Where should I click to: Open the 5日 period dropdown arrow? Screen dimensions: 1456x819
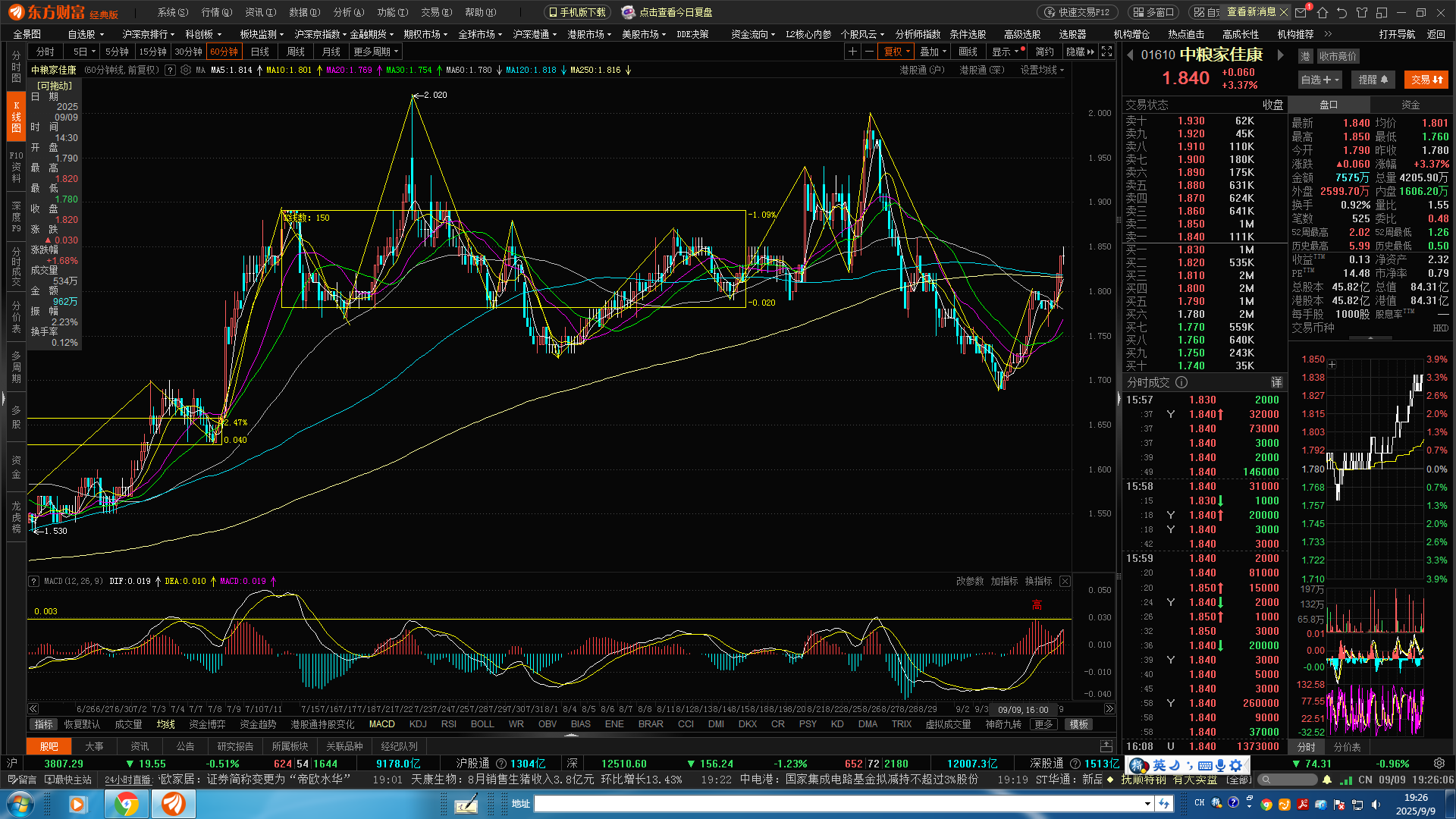(x=93, y=52)
